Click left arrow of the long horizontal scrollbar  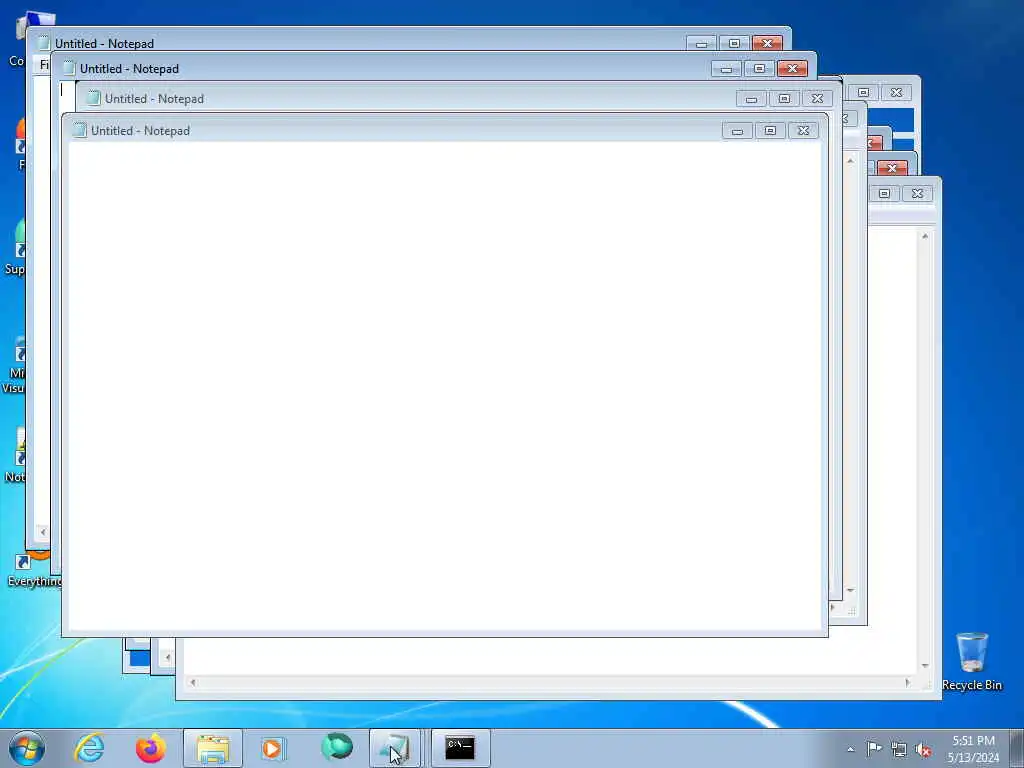[192, 682]
